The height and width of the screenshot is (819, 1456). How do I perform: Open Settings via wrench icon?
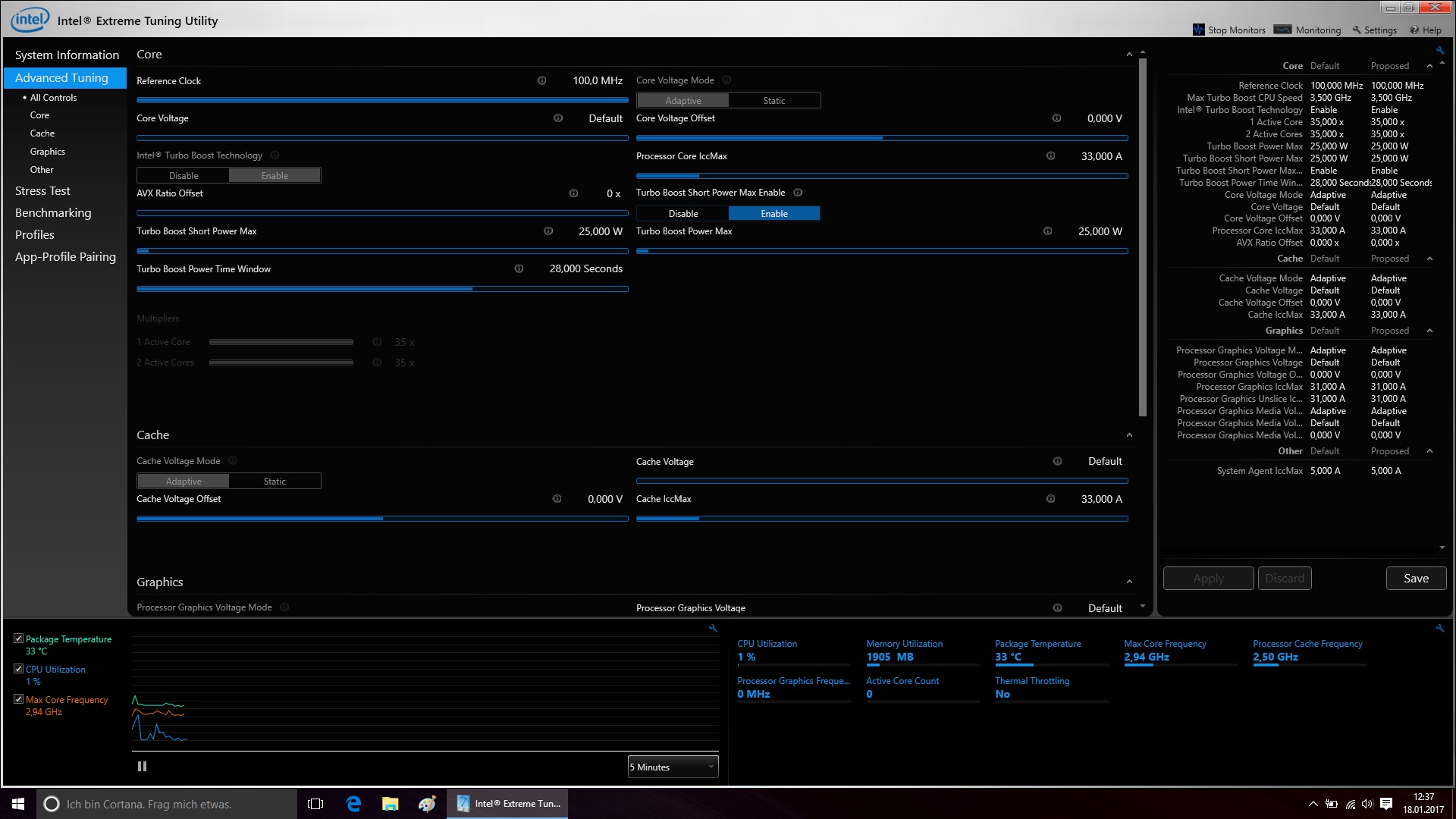[1357, 30]
